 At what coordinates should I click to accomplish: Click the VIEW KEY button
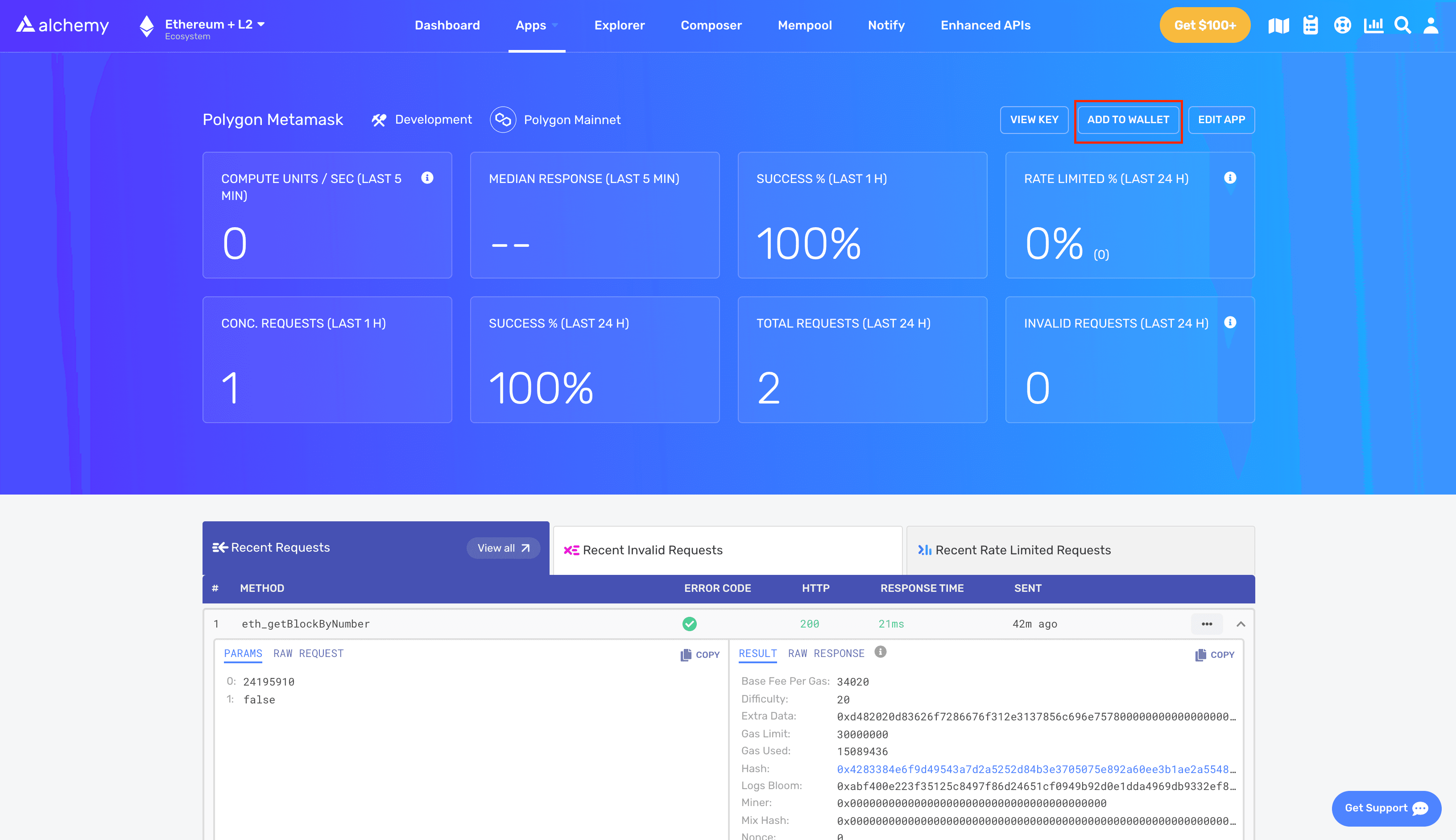click(1034, 120)
